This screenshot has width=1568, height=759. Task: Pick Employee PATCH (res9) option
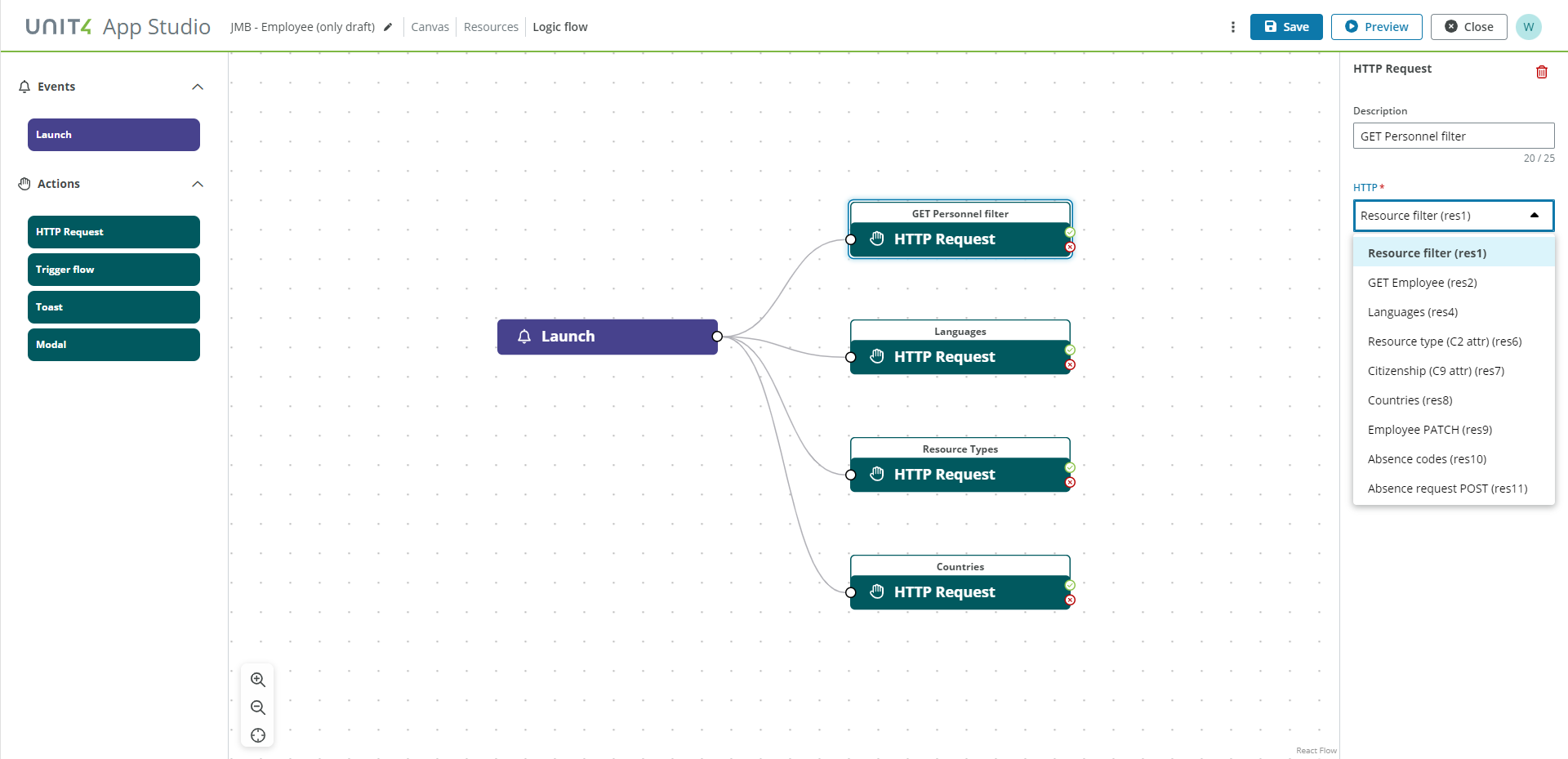1454,430
